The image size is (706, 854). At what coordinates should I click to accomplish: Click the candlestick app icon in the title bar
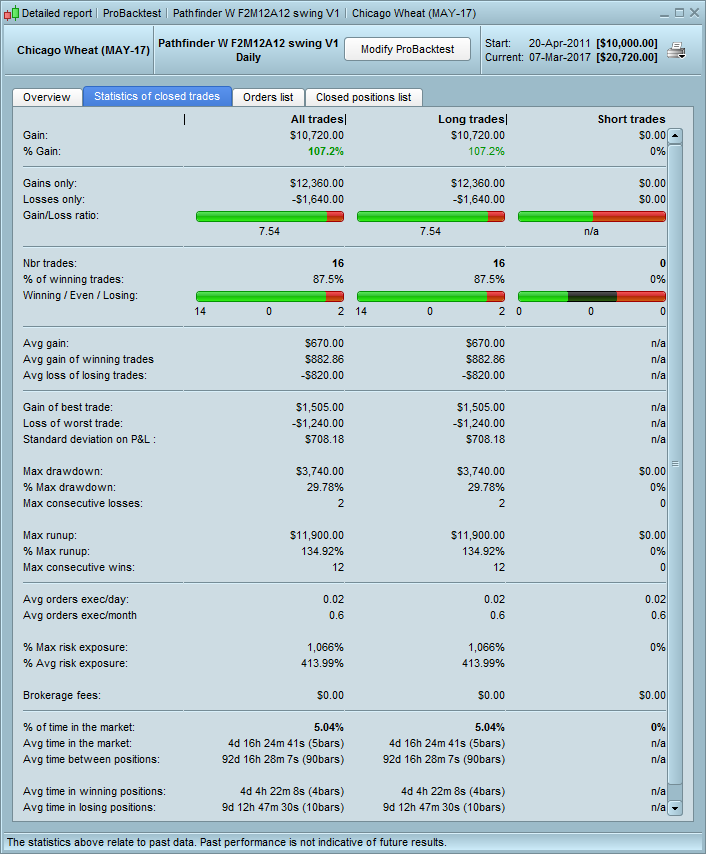pyautogui.click(x=11, y=13)
